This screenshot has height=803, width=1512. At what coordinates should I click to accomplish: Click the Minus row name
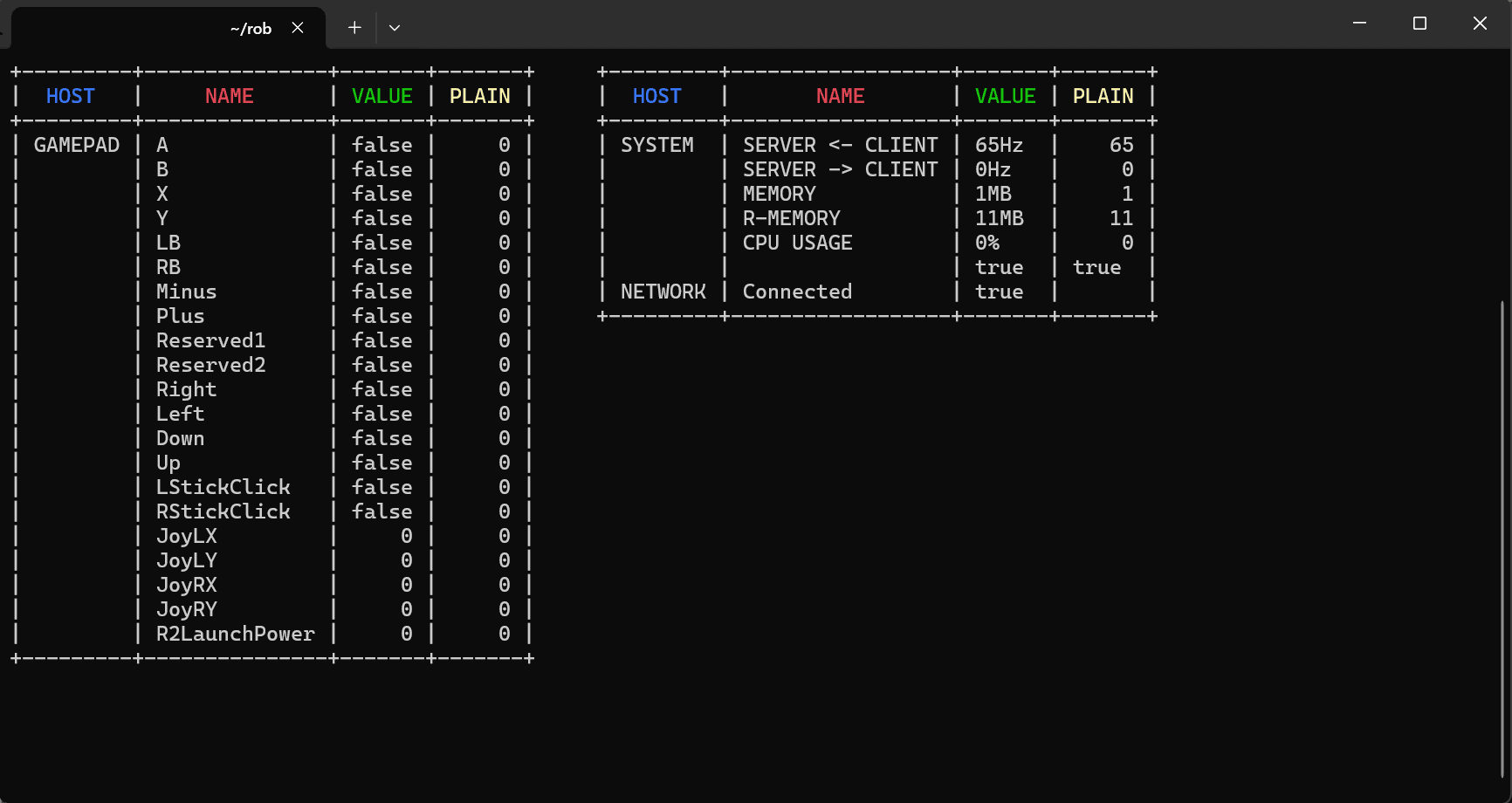[x=186, y=292]
